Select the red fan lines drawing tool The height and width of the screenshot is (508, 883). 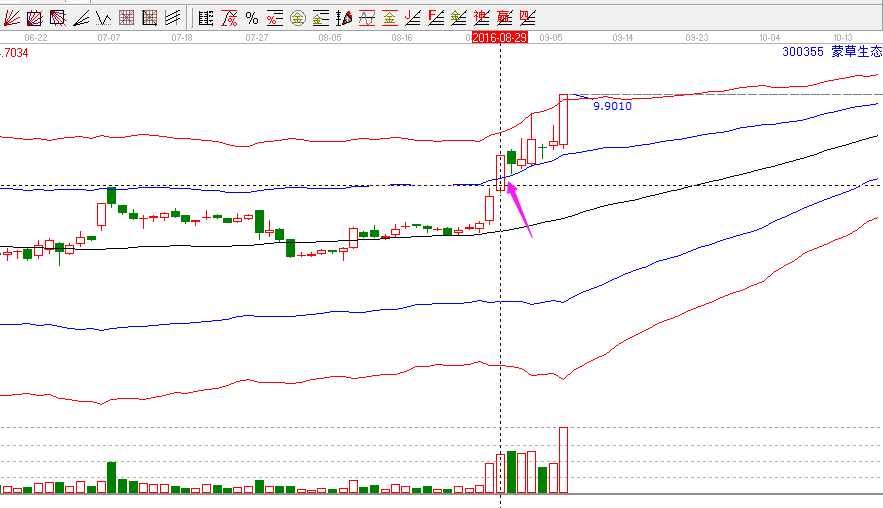[12, 18]
